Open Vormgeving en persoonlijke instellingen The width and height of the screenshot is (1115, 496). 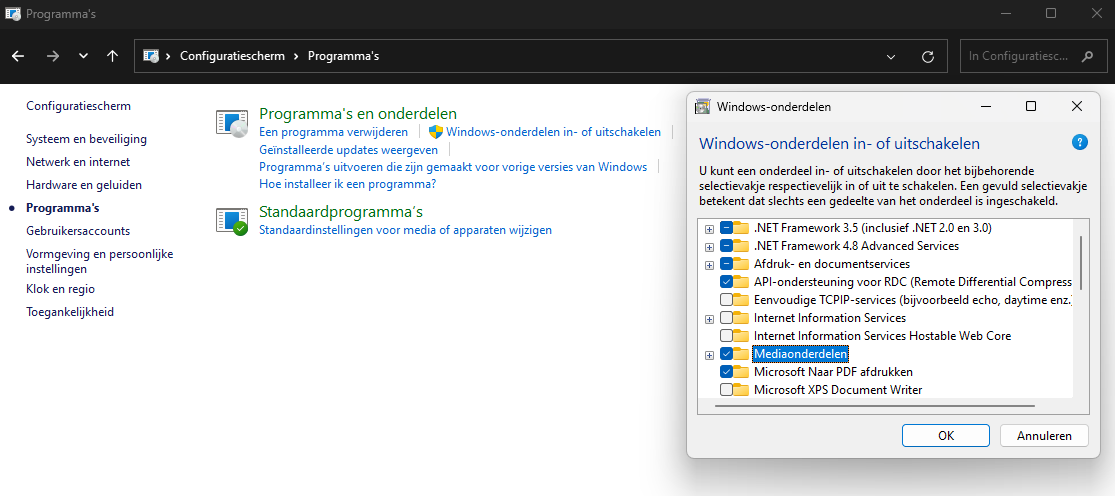coord(100,262)
